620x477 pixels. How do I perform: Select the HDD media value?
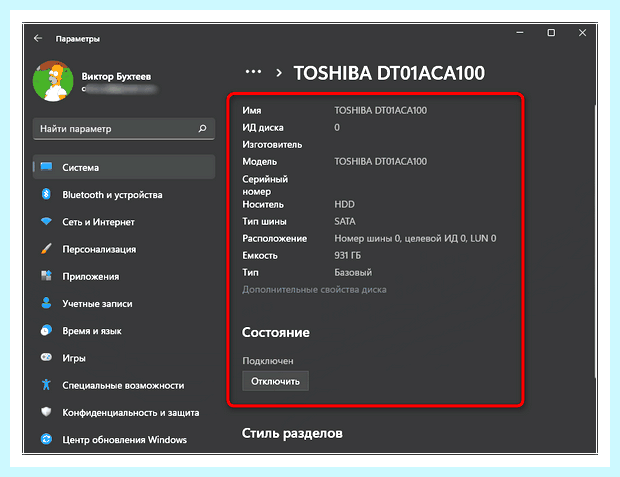[344, 204]
